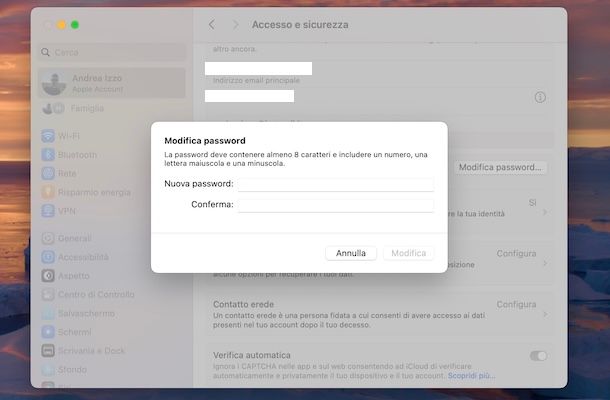The height and width of the screenshot is (400, 610).
Task: Expand the chevron beside upper Configura
Action: pyautogui.click(x=545, y=263)
